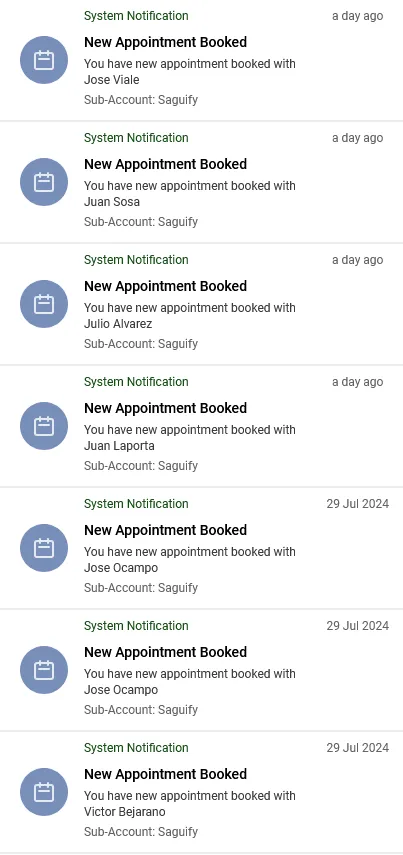Screen dimensions: 403x855
Task: Click the Sub-Account: Saguify line under Victor Bejarano
Action: point(141,832)
